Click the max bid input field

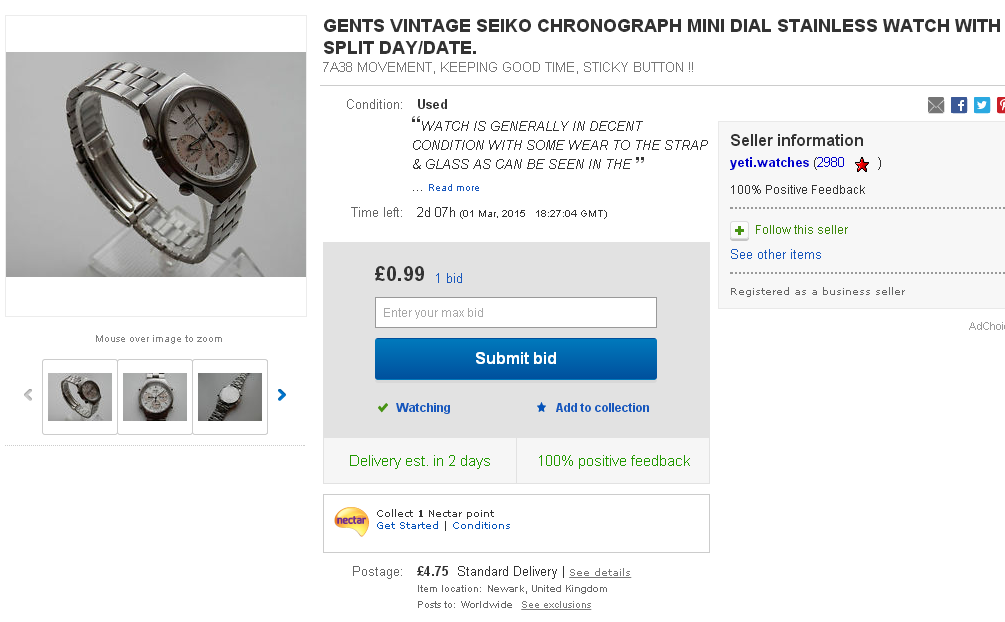(x=515, y=313)
